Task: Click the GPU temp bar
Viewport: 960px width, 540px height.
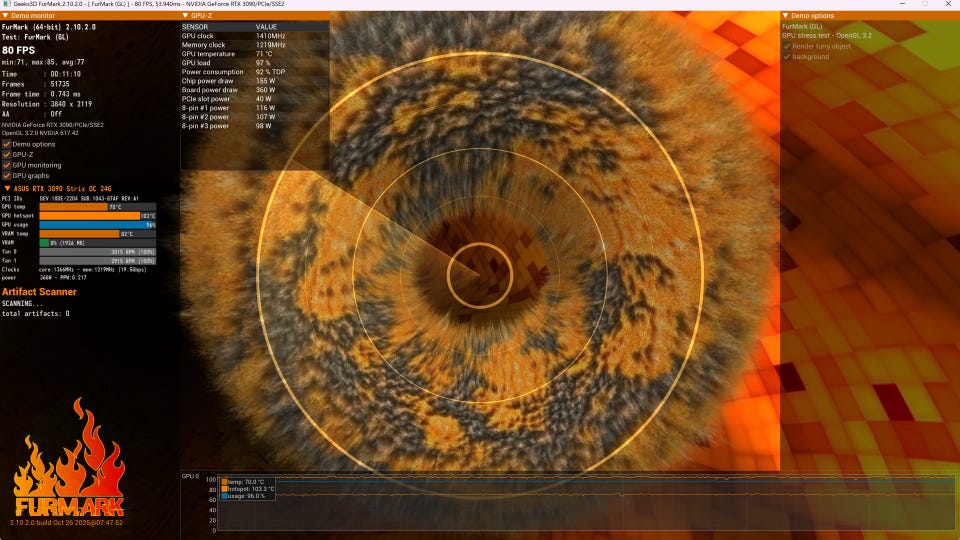Action: click(98, 207)
